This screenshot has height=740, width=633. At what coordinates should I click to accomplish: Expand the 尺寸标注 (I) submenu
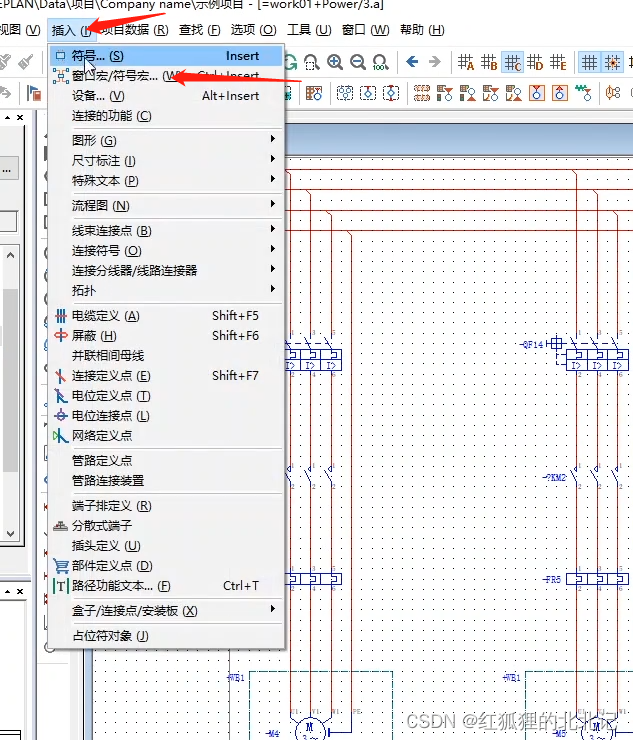coord(167,160)
